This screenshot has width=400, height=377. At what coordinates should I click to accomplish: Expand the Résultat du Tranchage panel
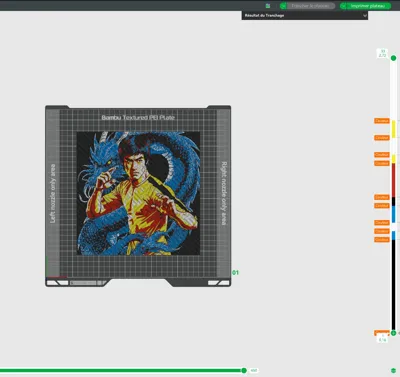point(305,15)
